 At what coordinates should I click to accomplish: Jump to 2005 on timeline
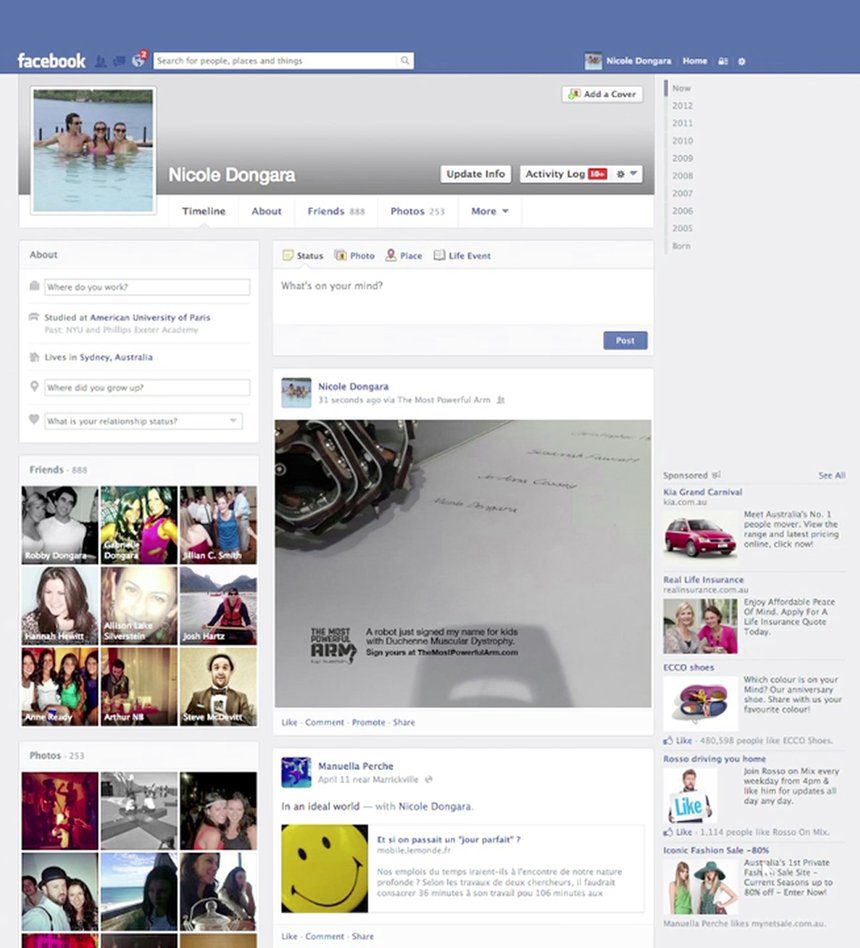click(682, 229)
